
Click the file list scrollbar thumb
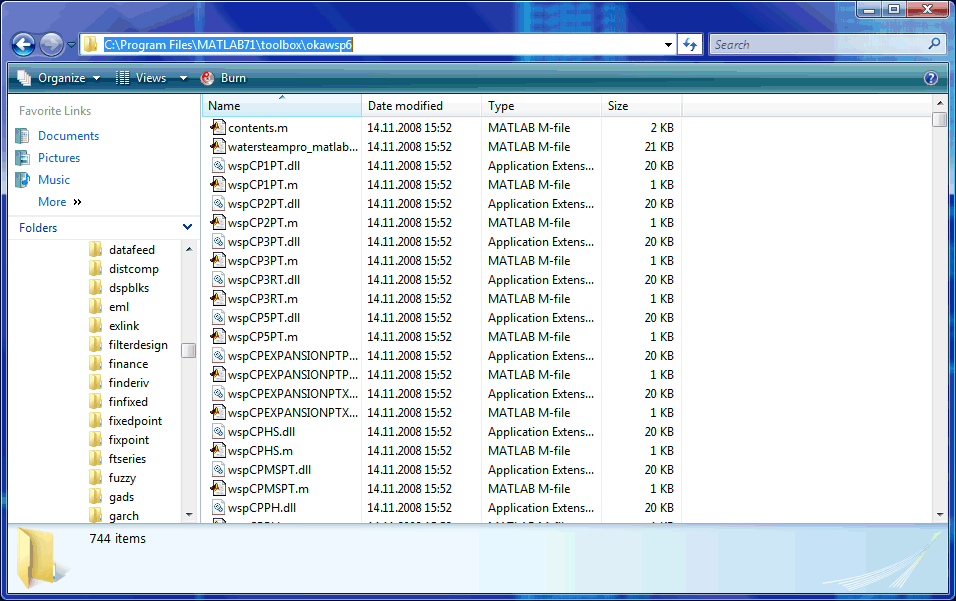(940, 119)
